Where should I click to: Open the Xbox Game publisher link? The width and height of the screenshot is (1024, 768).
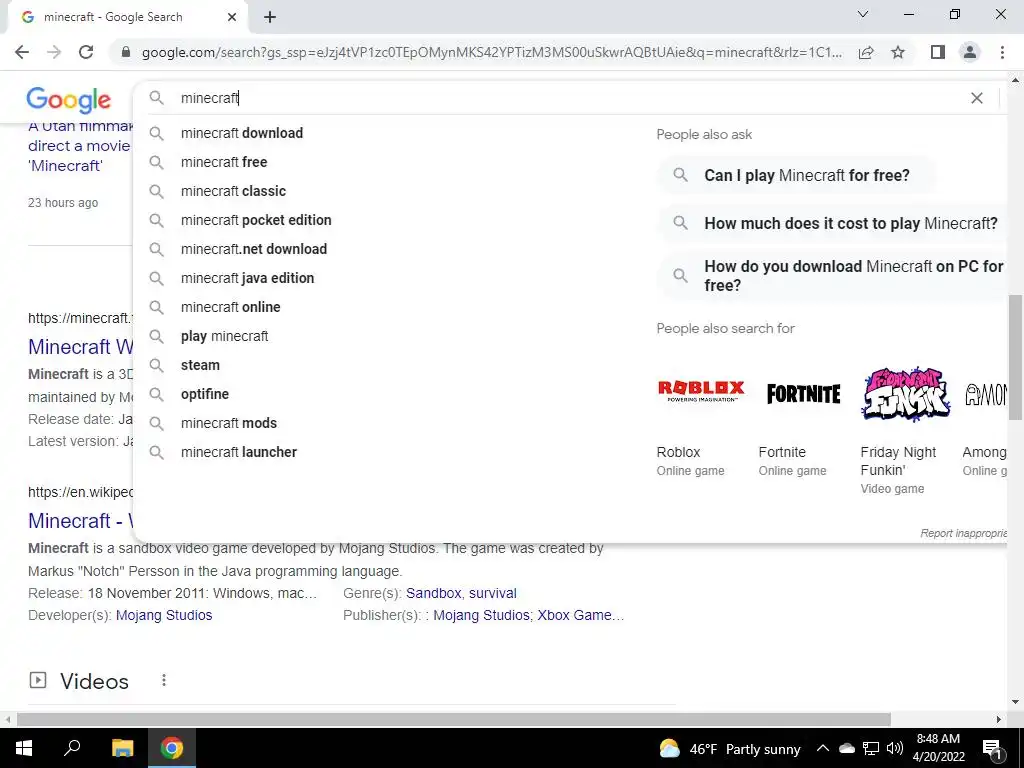coord(581,615)
